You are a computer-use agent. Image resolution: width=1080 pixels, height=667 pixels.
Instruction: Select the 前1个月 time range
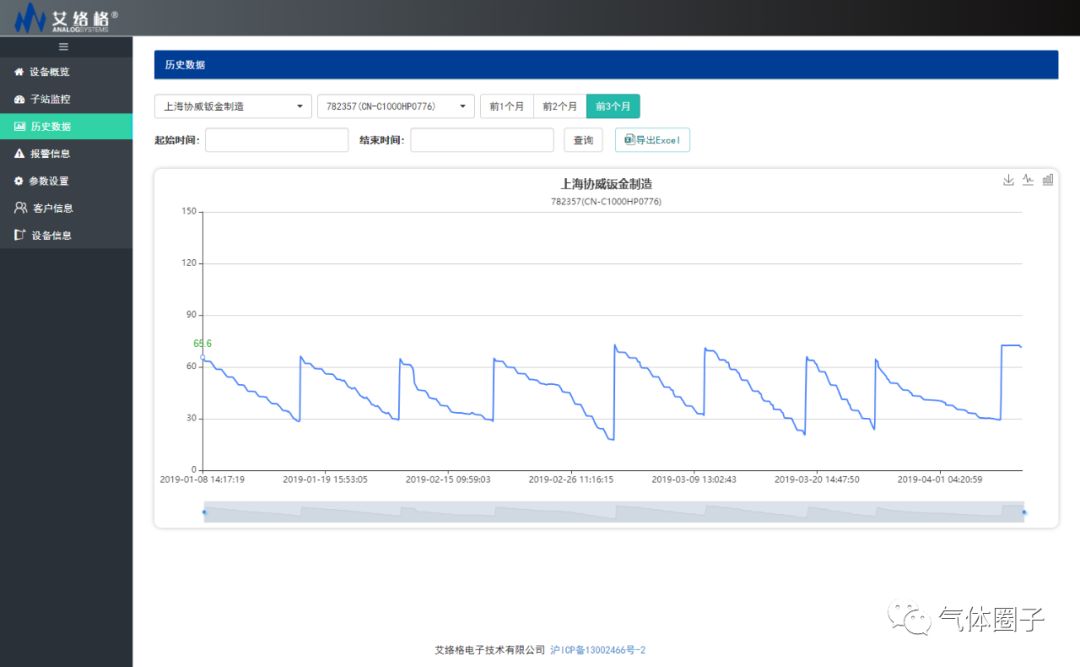point(506,106)
